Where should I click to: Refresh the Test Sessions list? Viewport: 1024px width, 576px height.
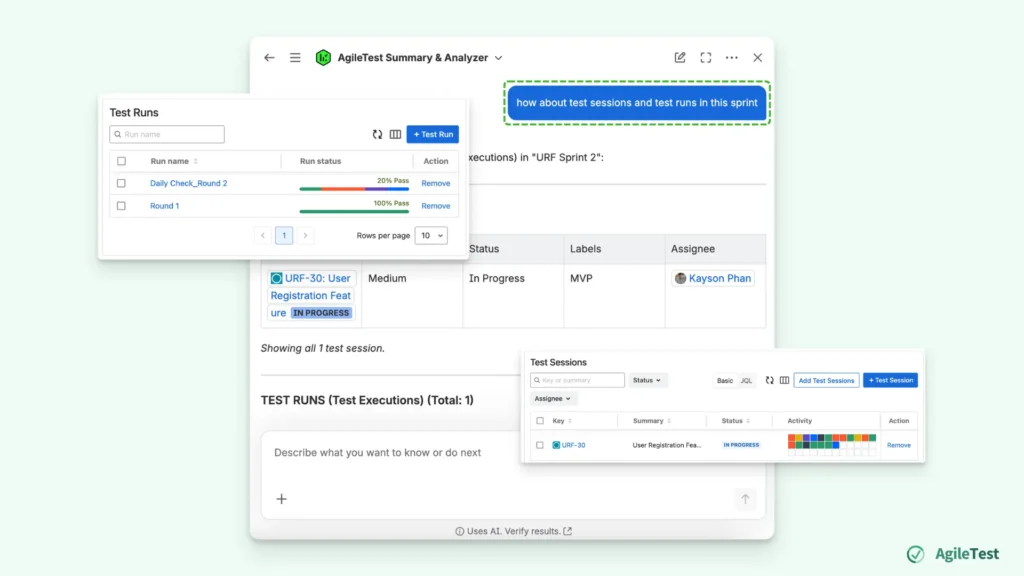point(769,380)
